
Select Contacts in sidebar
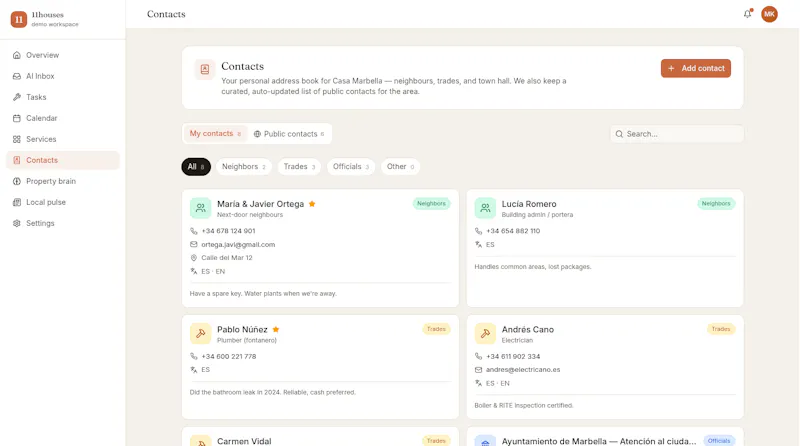pos(63,160)
